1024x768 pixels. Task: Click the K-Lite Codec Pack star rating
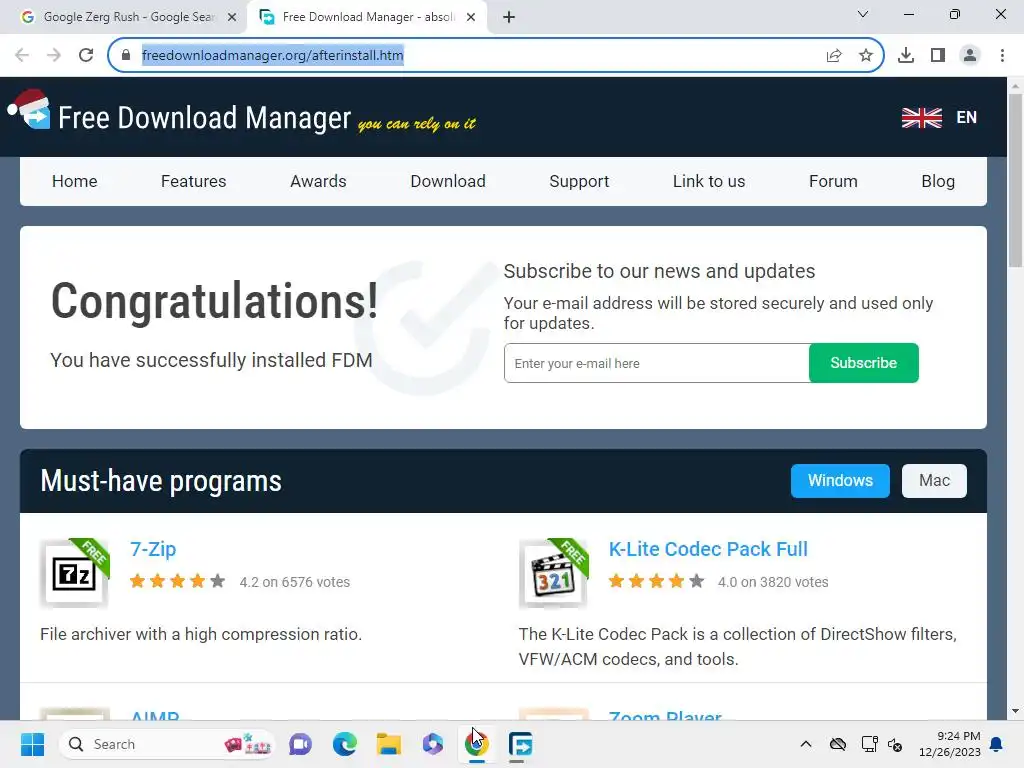656,581
